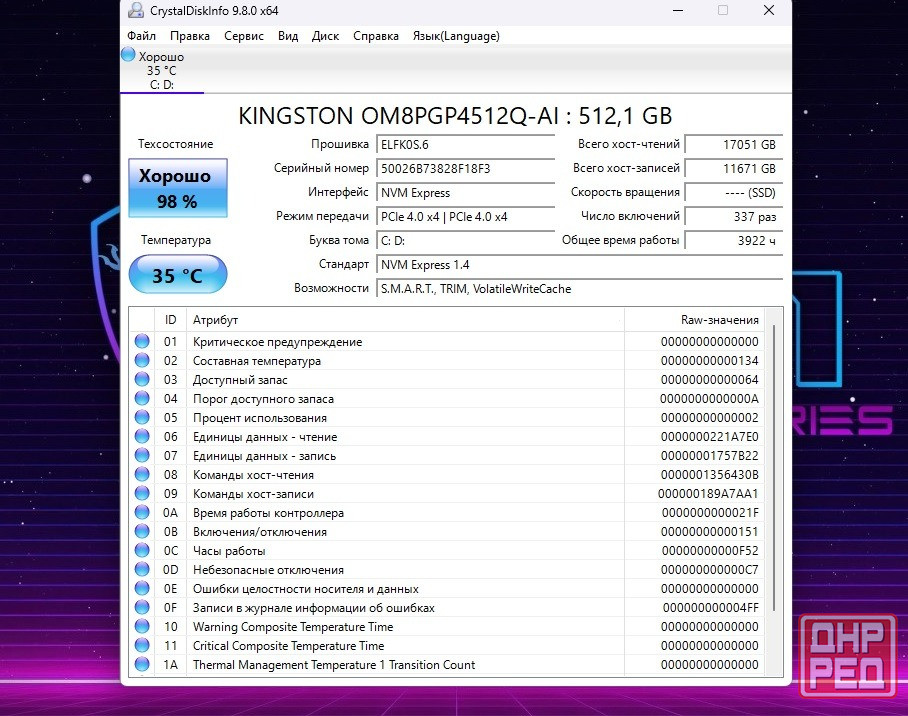This screenshot has width=908, height=716.
Task: Open the Файл menu
Action: coord(141,36)
